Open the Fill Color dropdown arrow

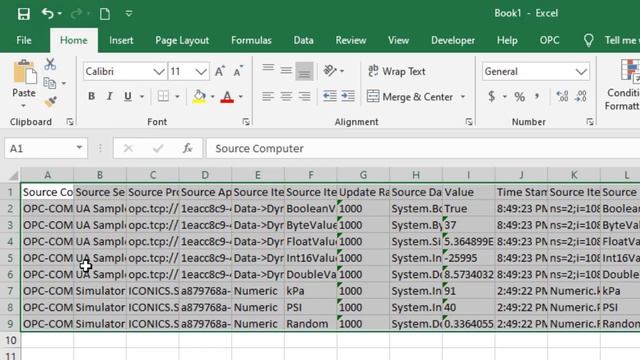pos(213,97)
